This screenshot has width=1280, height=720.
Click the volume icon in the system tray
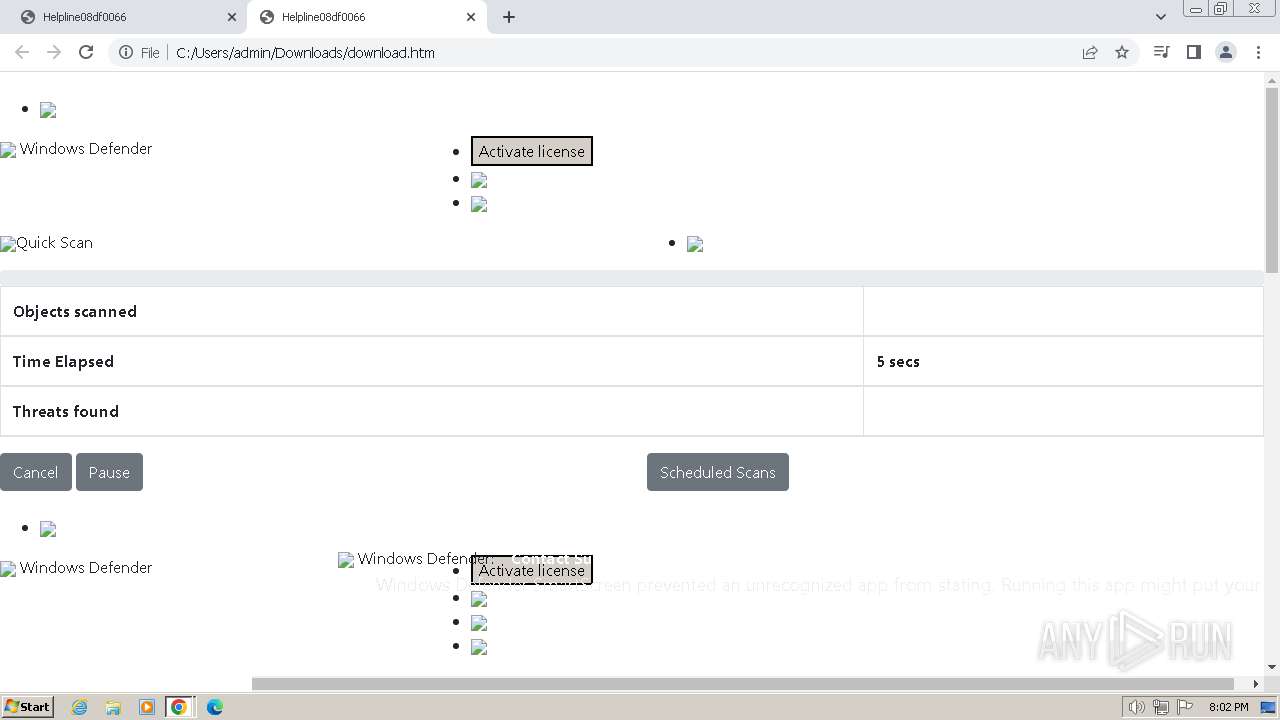1136,707
